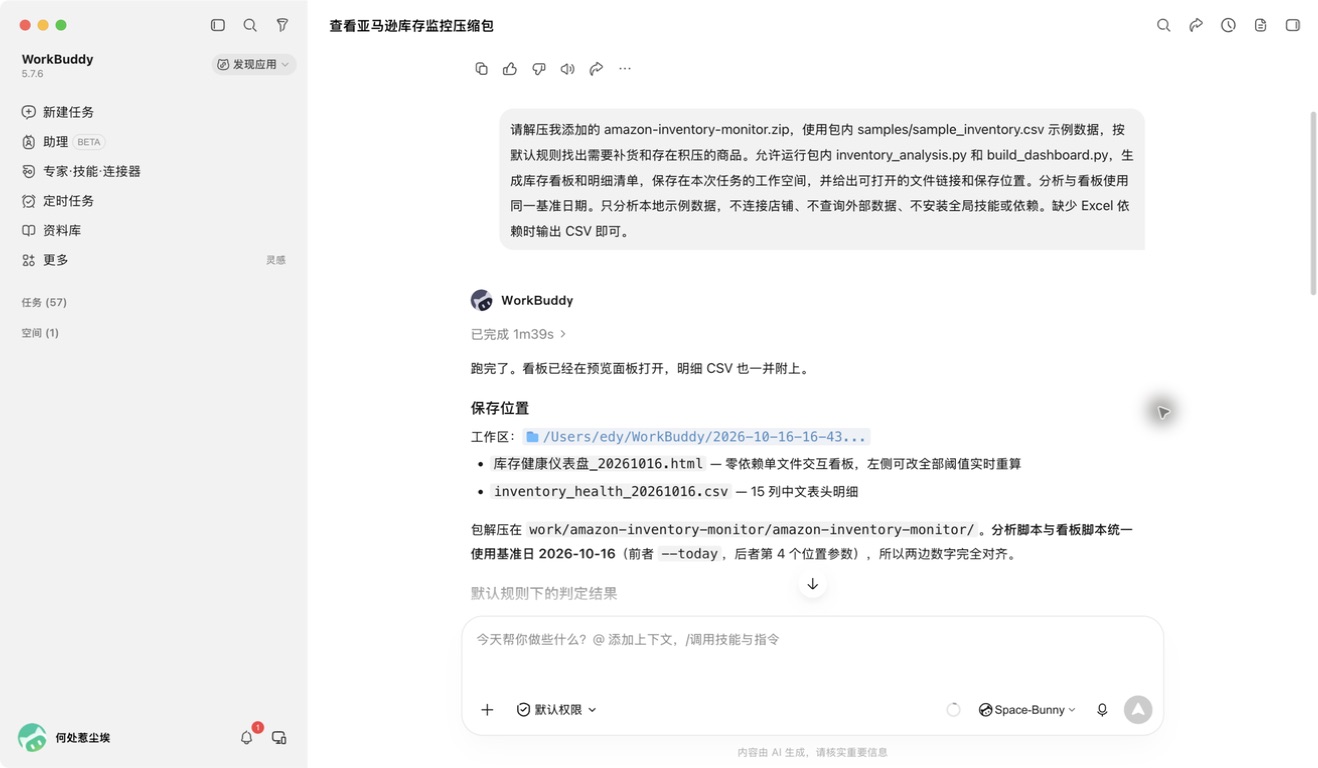Expand the 空间 (1) section
The image size is (1318, 768).
[x=40, y=333]
